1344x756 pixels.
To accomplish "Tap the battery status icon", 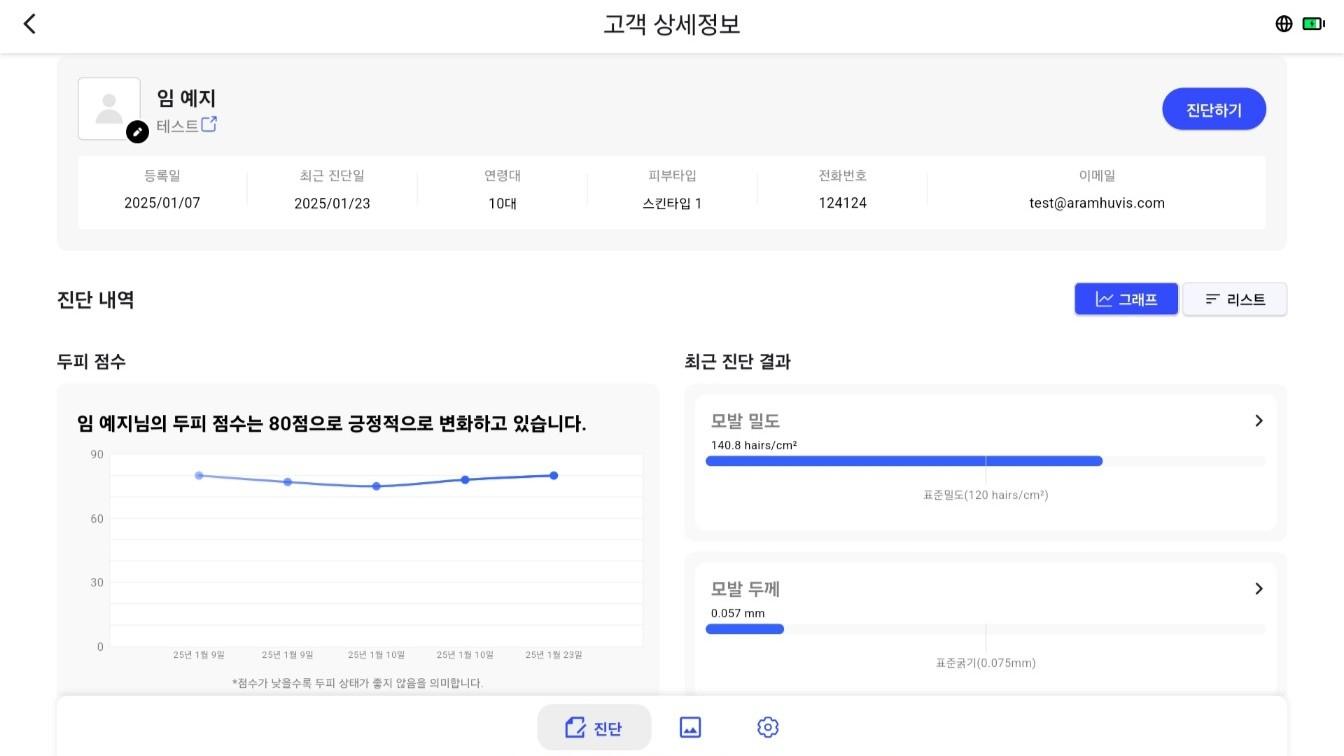I will point(1314,24).
